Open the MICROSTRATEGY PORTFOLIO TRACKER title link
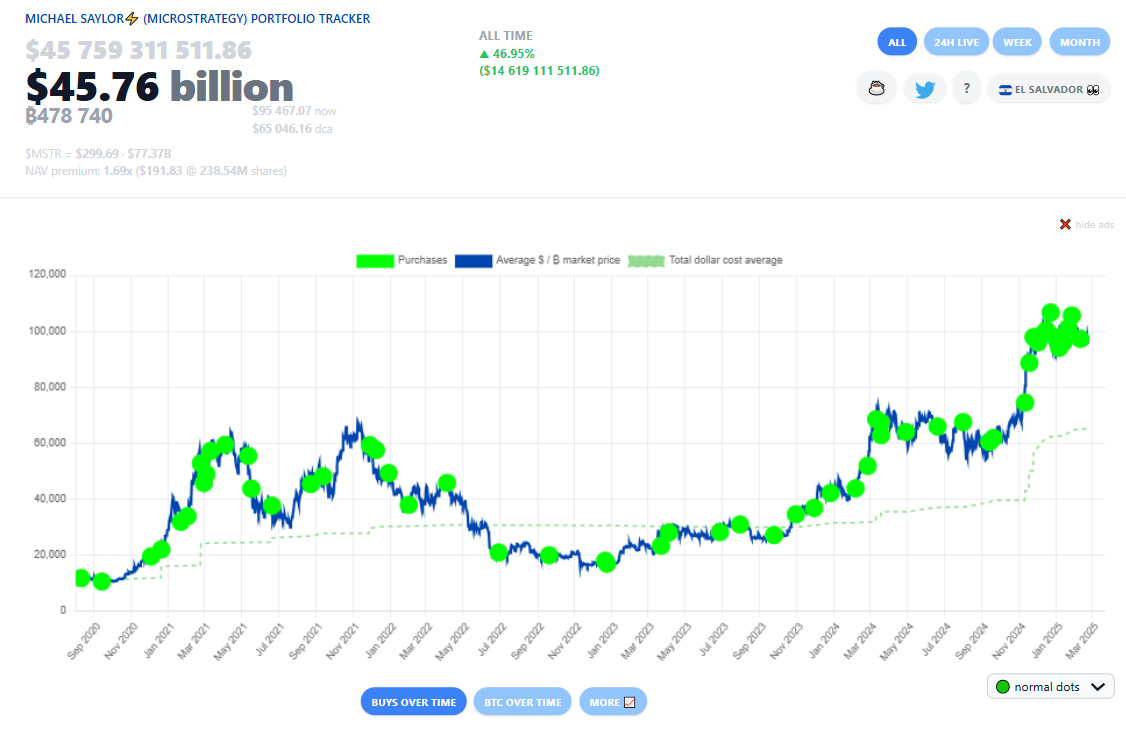This screenshot has height=729, width=1126. coord(255,18)
